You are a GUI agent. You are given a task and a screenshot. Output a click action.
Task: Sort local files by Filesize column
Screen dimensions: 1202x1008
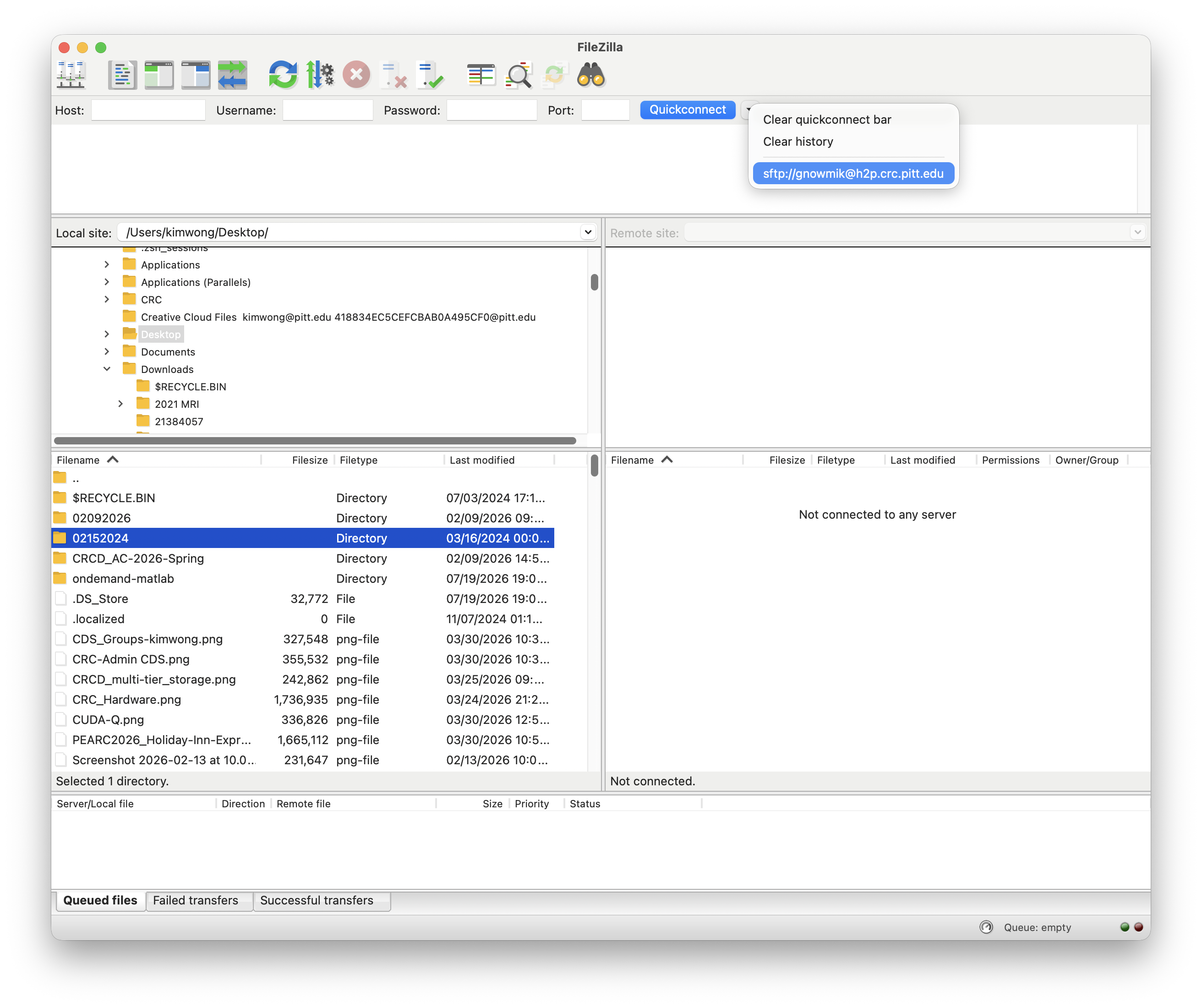(310, 460)
